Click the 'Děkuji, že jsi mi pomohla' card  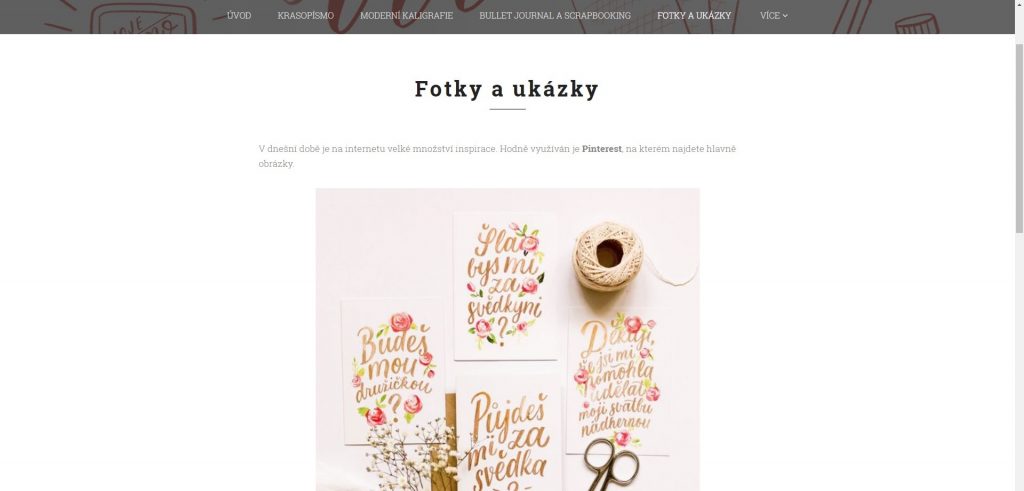click(618, 381)
